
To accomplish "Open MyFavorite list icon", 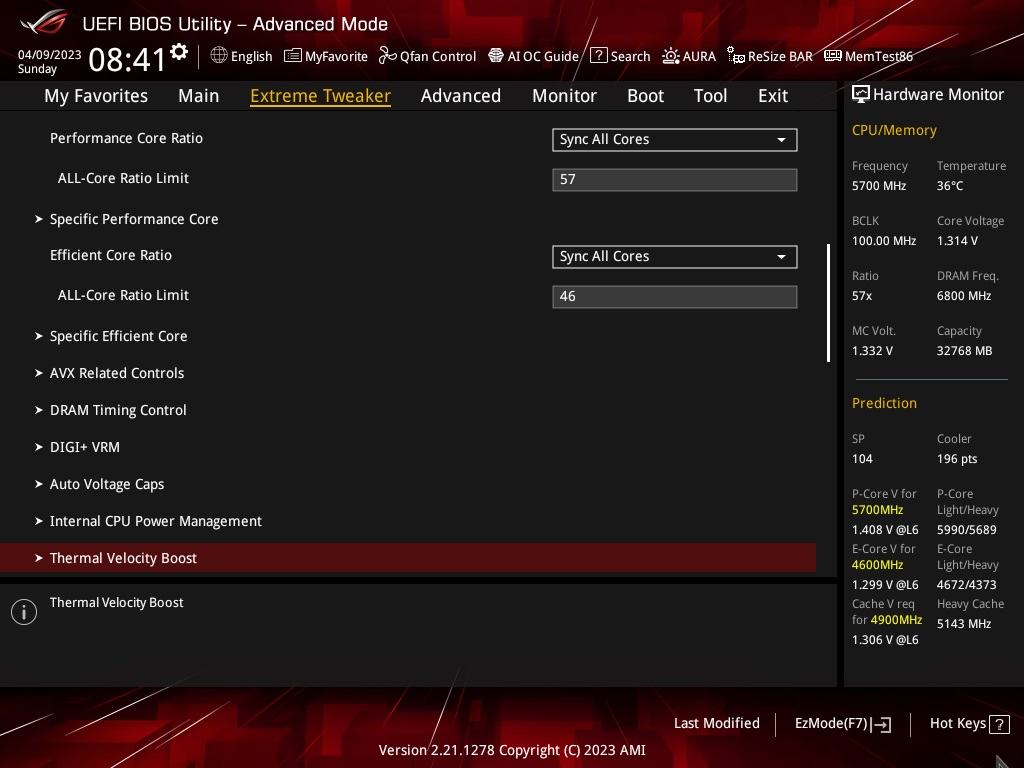I will [293, 56].
